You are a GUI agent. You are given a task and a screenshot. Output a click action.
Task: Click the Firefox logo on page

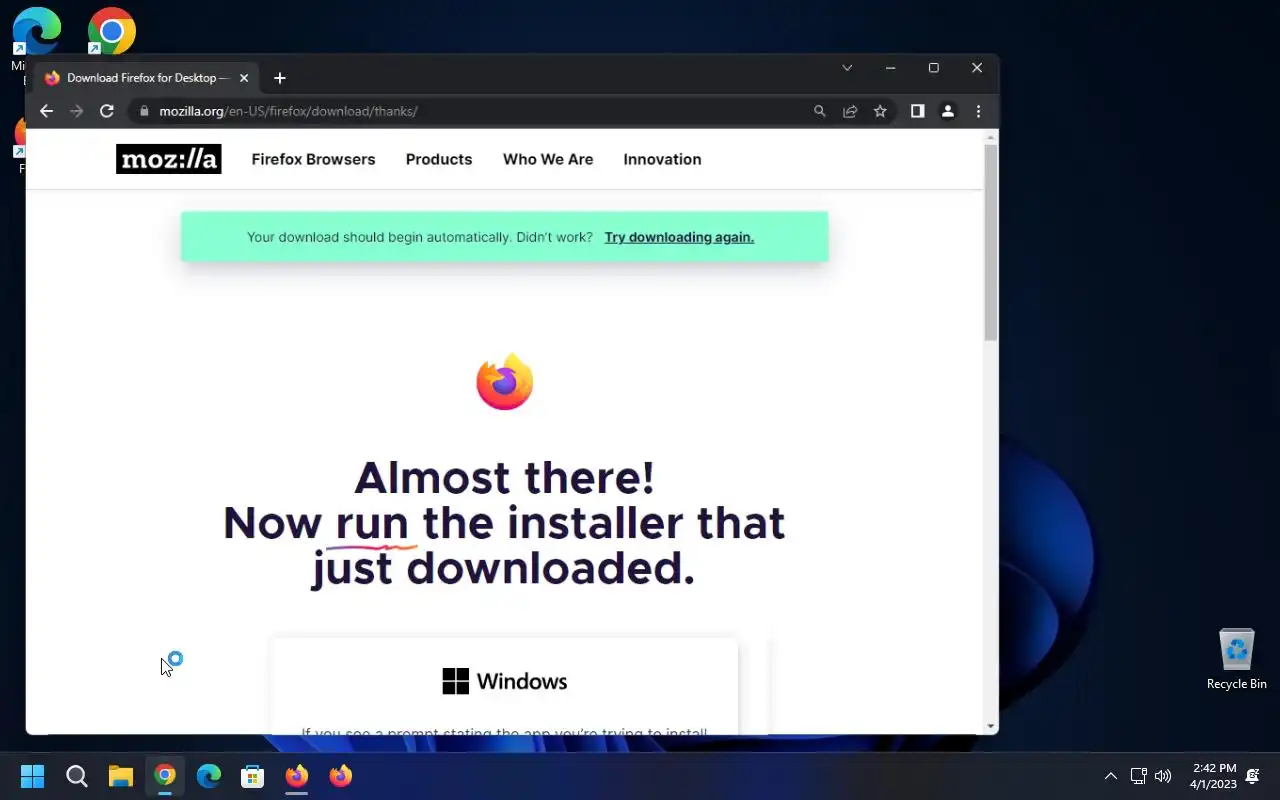(x=505, y=382)
